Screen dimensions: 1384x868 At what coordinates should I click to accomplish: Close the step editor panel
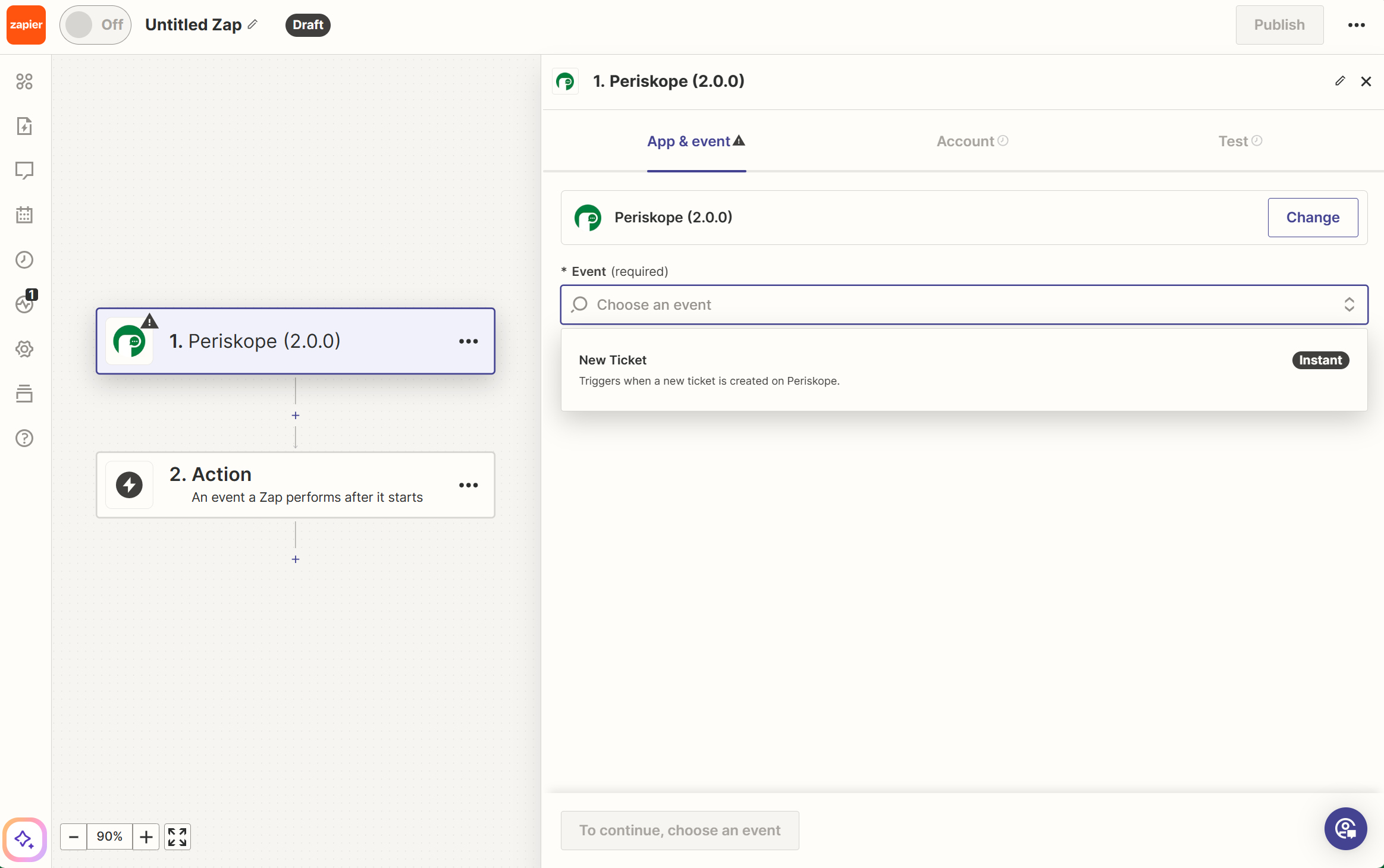[x=1366, y=81]
